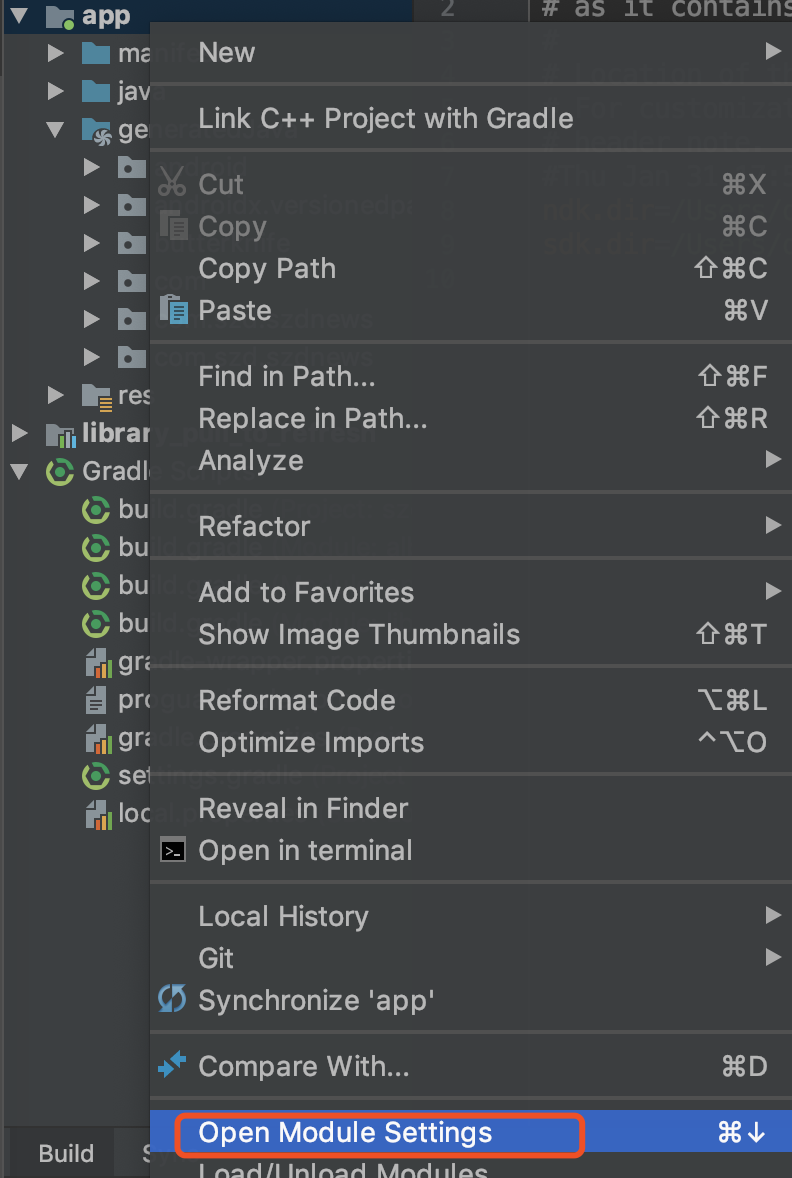
Task: Click Link C++ Project with Gradle
Action: (386, 117)
